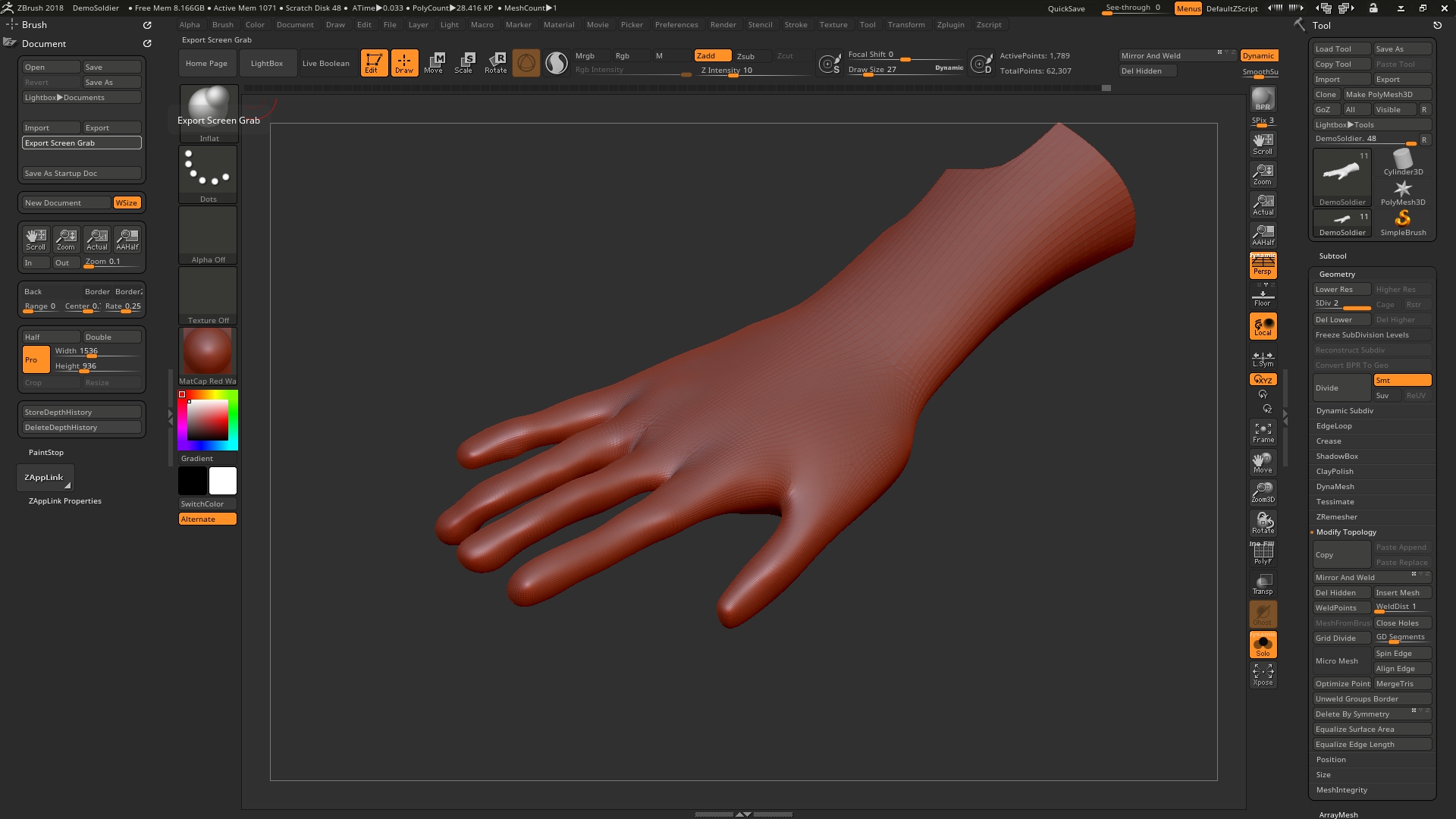
Task: Open the Zplugin menu
Action: coord(950,24)
